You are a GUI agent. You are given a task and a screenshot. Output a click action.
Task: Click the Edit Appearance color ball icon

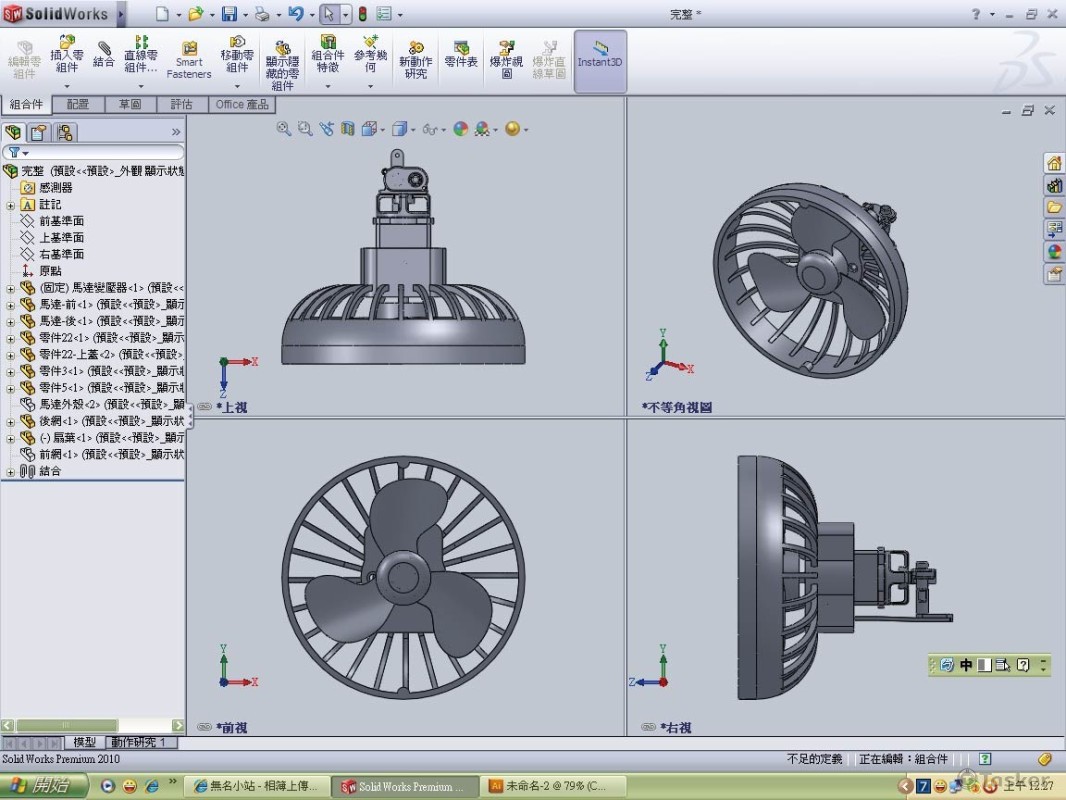(460, 129)
